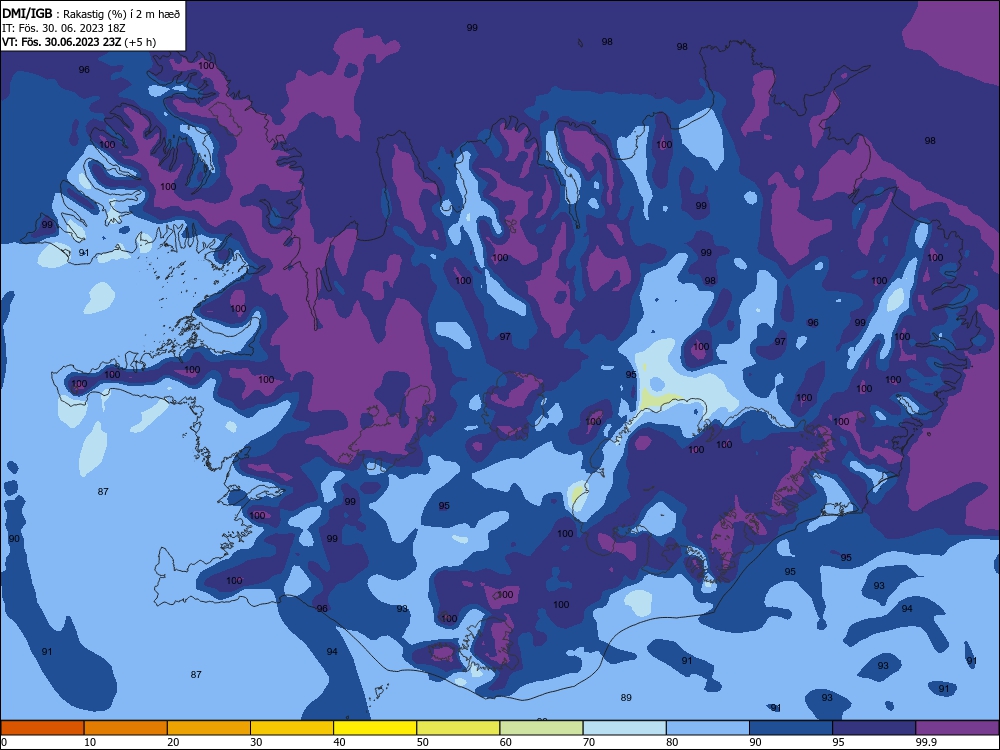Viewport: 1000px width, 750px height.
Task: Click the dark orange 0–10 legend swatch
Action: (42, 728)
